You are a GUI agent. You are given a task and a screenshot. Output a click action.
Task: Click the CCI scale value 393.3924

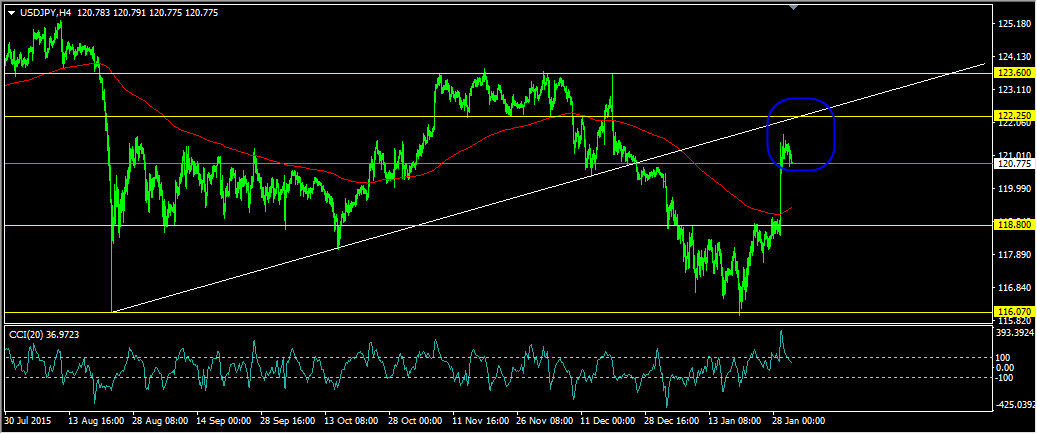click(x=1016, y=332)
